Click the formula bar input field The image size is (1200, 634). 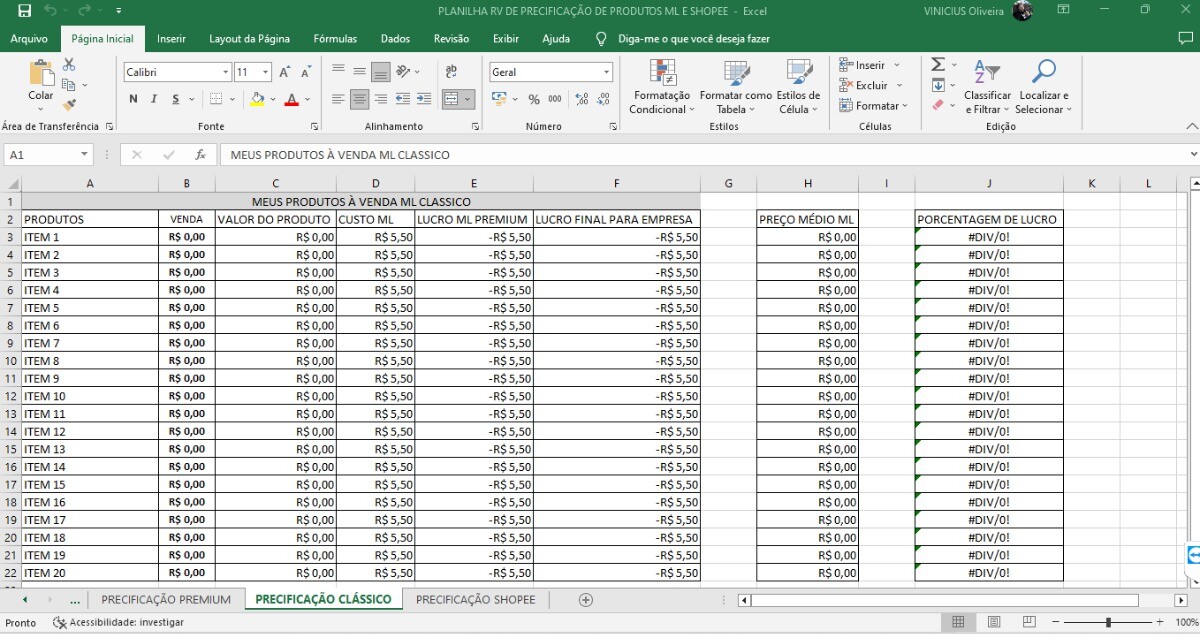coord(700,155)
